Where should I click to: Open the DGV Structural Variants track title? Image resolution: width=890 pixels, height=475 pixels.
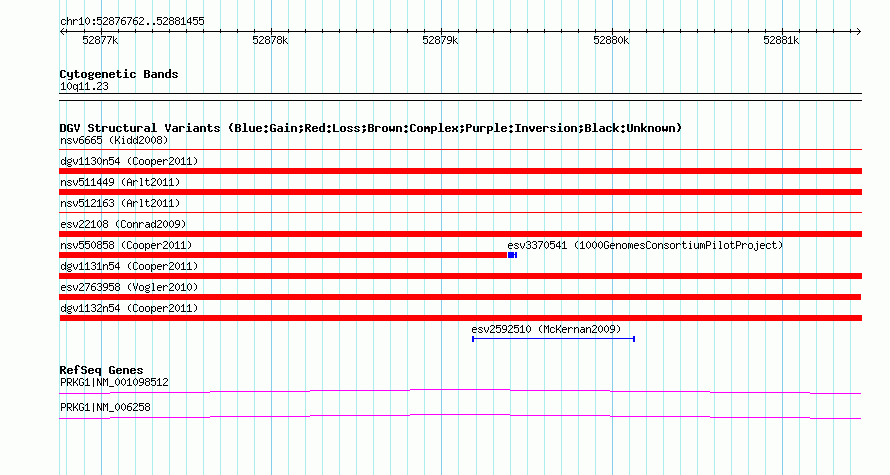pos(371,128)
